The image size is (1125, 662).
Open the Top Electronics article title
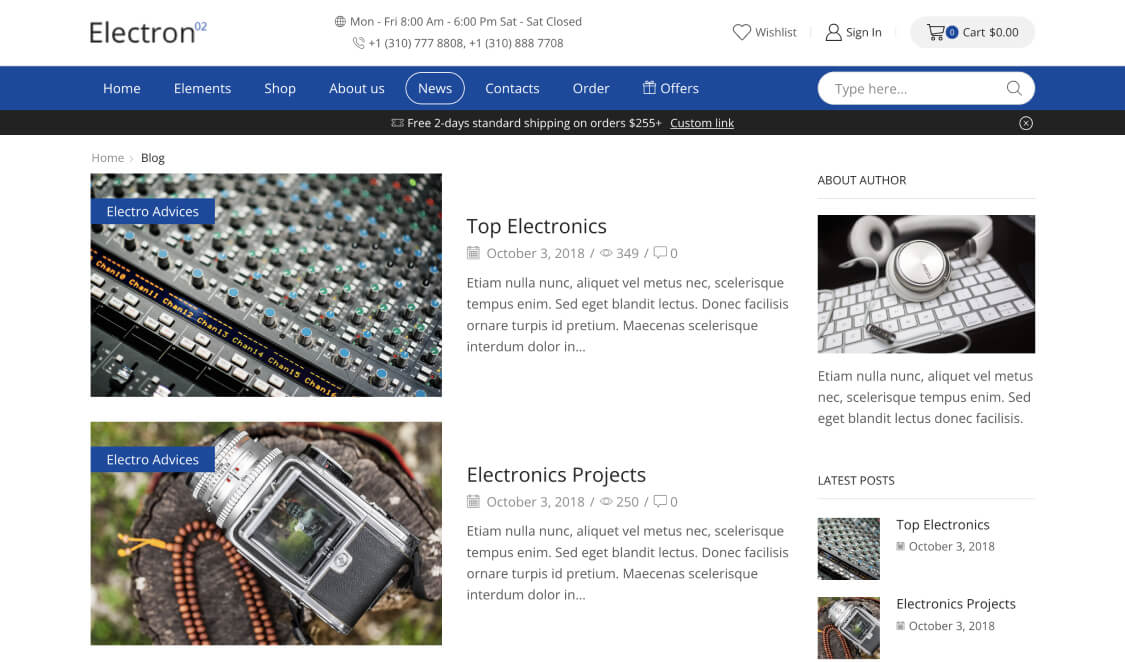click(537, 226)
